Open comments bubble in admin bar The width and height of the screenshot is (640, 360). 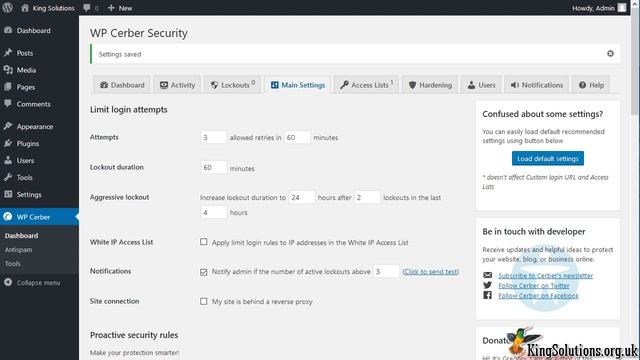pos(91,8)
